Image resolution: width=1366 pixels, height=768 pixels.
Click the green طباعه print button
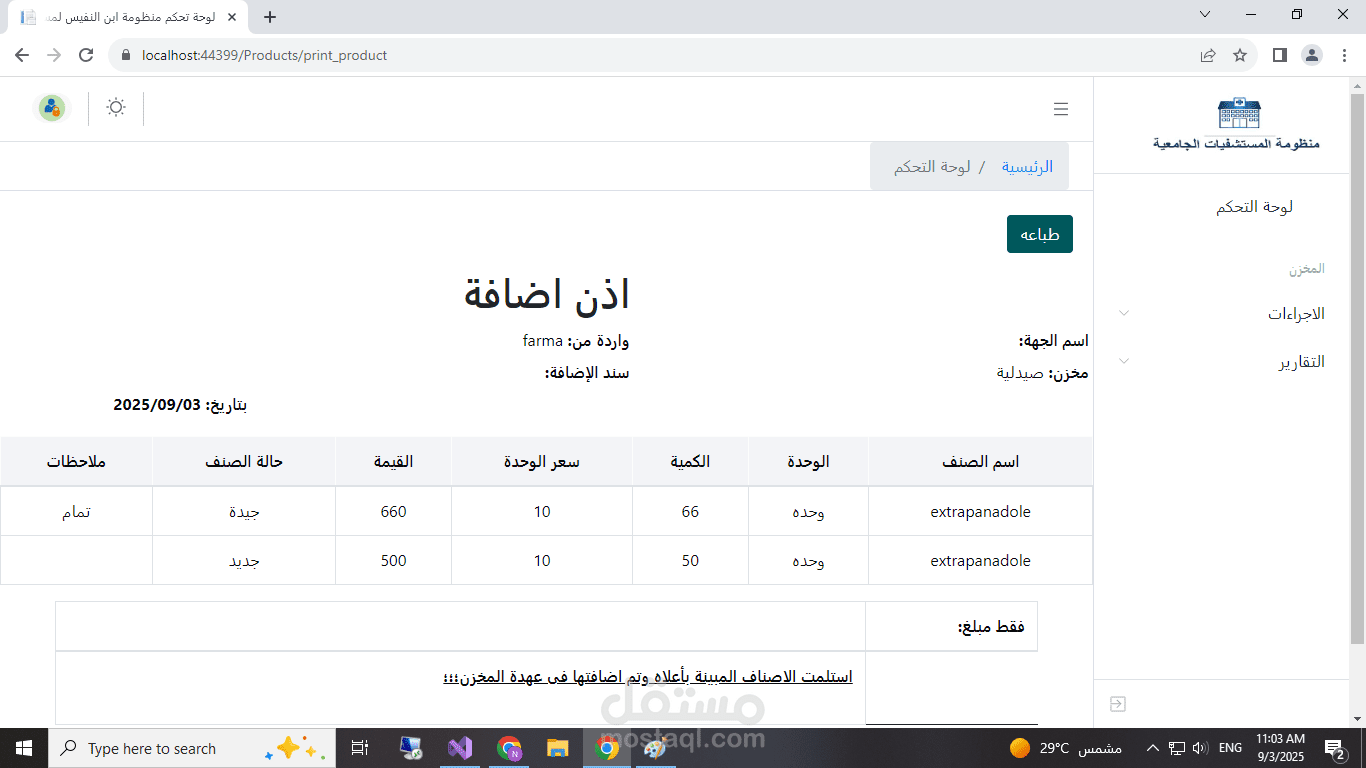1040,234
